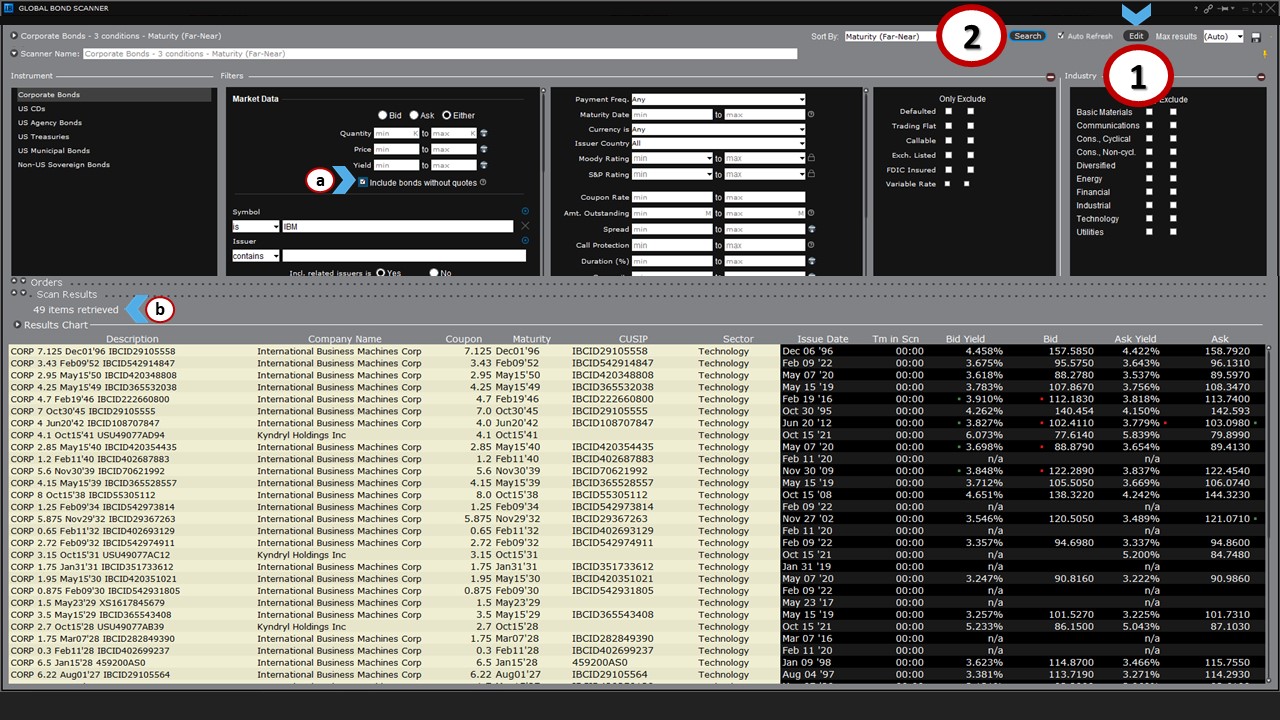Image resolution: width=1280 pixels, height=720 pixels.
Task: Click the save scanner floppy disk icon
Action: click(1255, 37)
